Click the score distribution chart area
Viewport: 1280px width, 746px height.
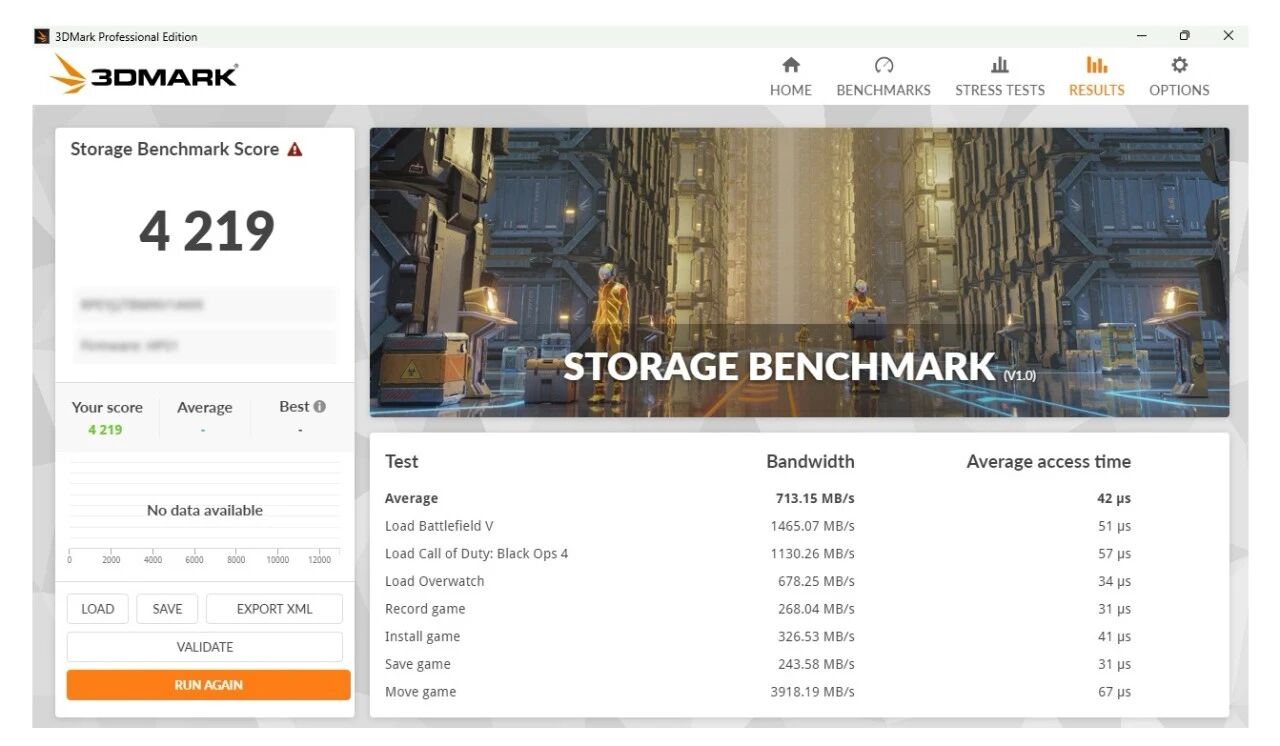point(205,510)
